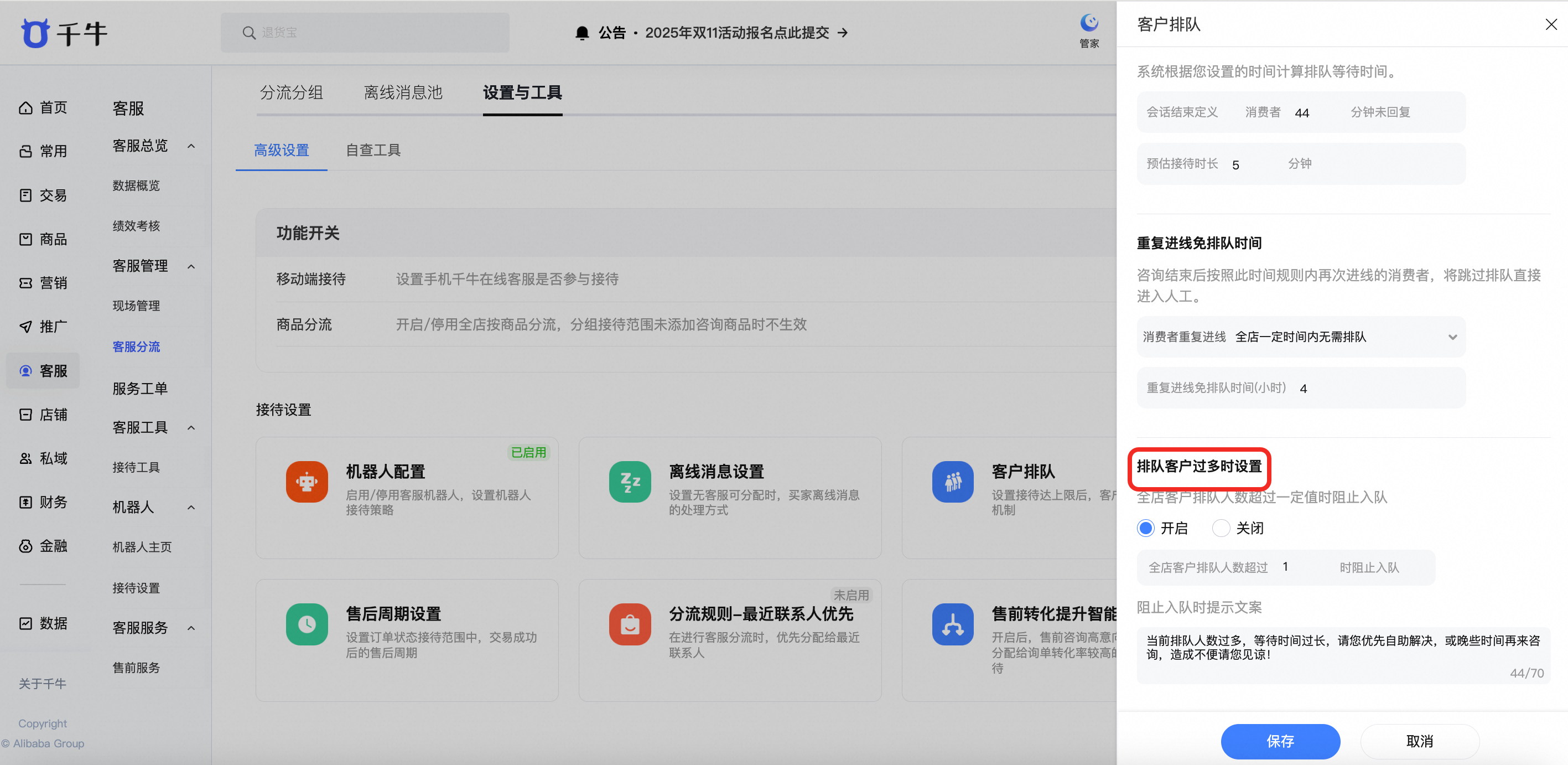Click the 分流规则 shopping bag icon
Viewport: 1568px width, 765px height.
[x=630, y=624]
